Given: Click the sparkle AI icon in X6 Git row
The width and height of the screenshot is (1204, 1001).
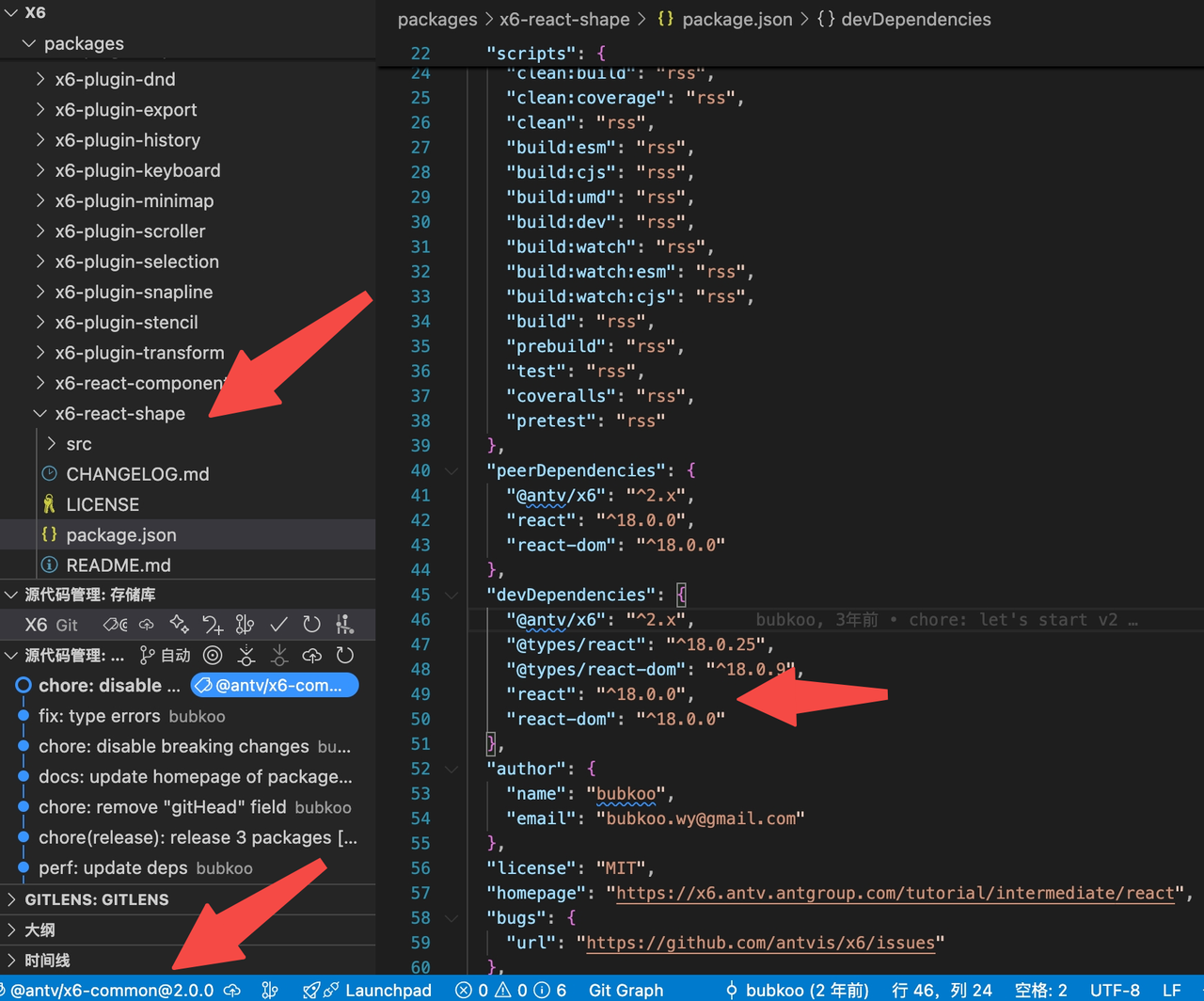Looking at the screenshot, I should point(179,625).
